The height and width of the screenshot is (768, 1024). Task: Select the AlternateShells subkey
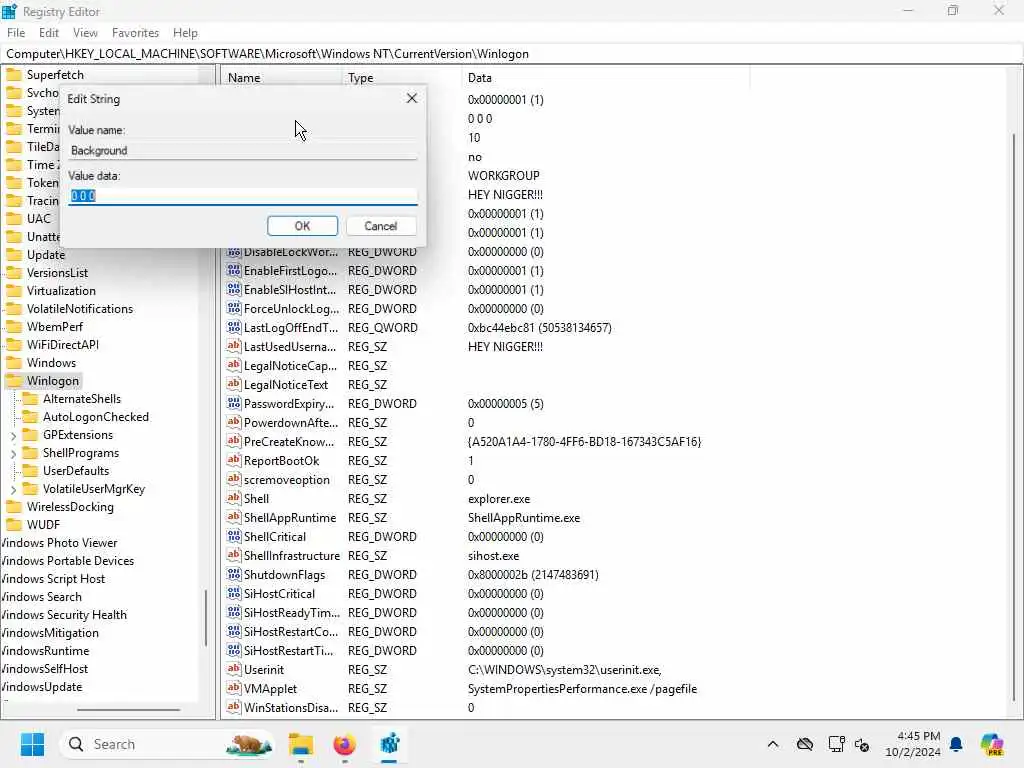pyautogui.click(x=82, y=399)
